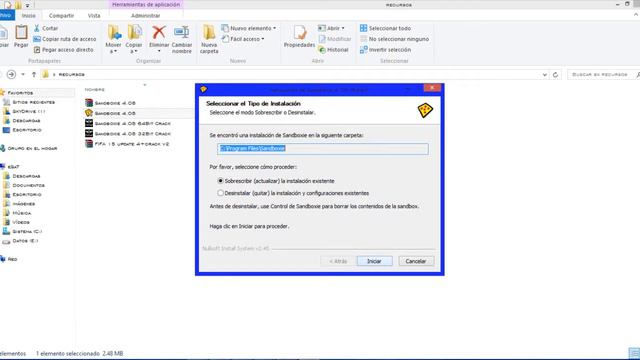640x360 pixels.
Task: Click the installation folder path field
Action: pos(322,149)
